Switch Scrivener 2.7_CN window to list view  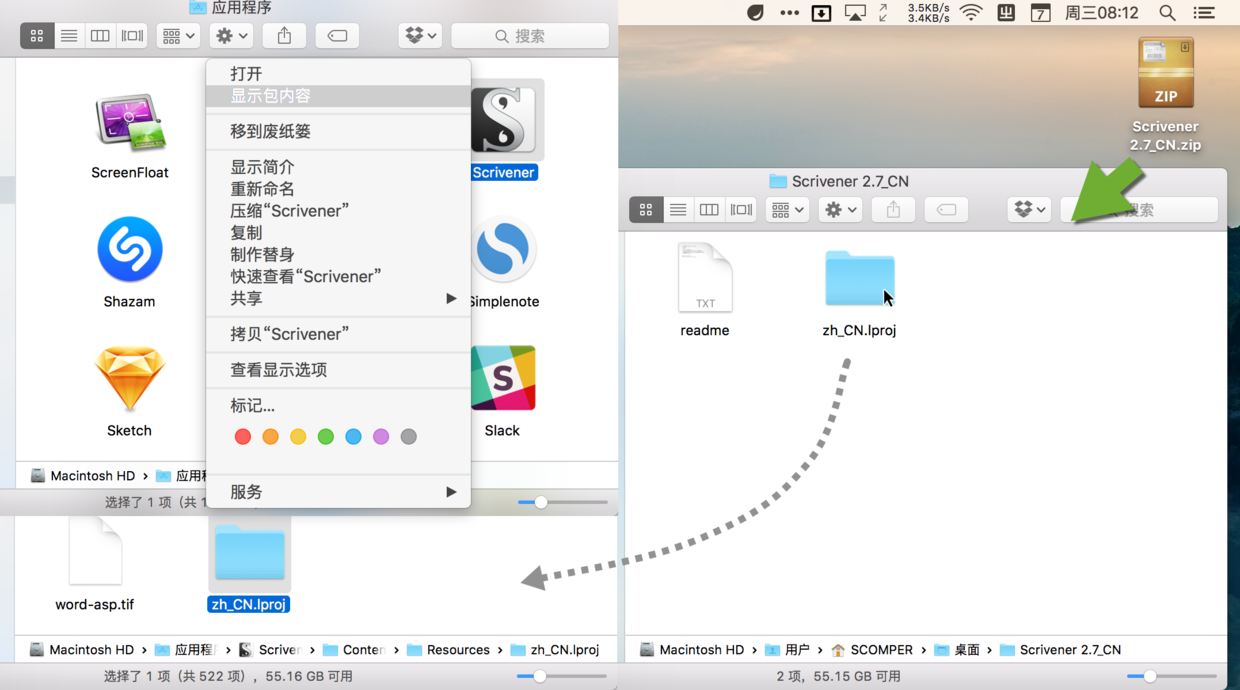point(678,210)
